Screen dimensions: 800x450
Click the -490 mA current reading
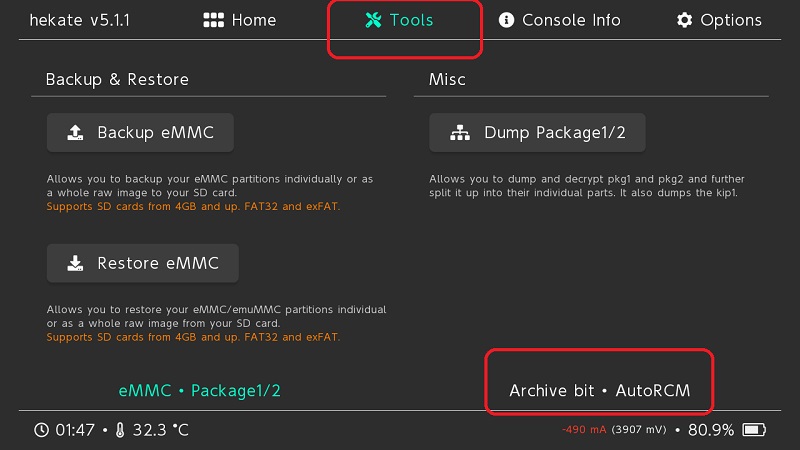click(583, 430)
